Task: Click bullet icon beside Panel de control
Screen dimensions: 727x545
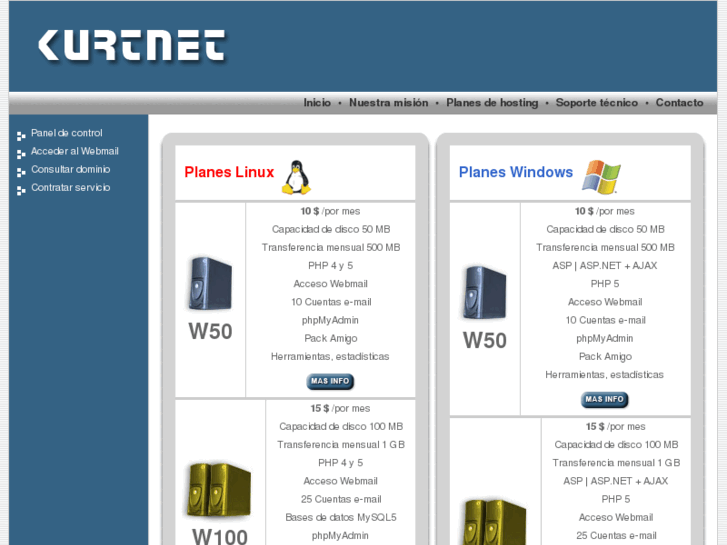Action: (21, 136)
